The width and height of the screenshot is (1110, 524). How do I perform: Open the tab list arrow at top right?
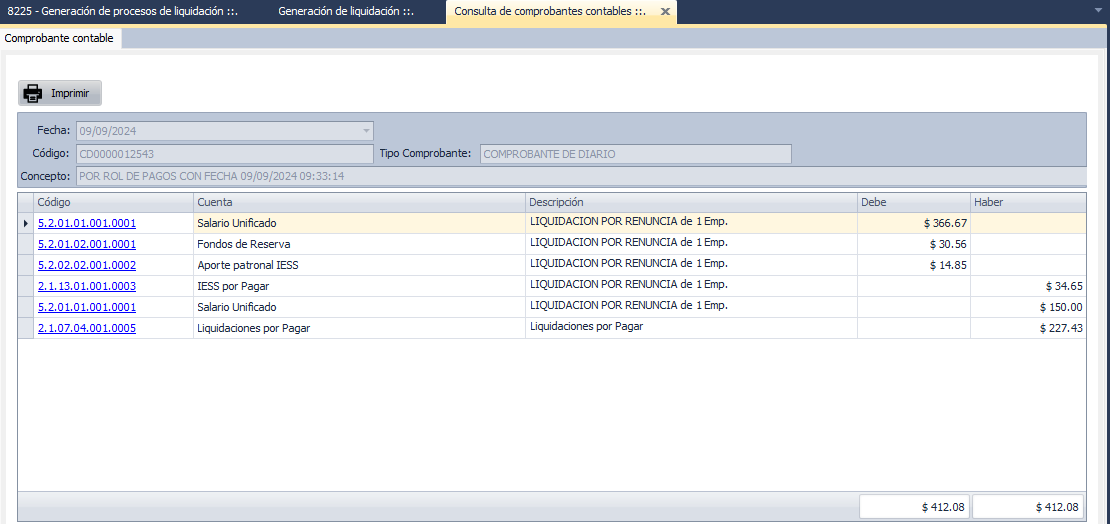[1098, 11]
